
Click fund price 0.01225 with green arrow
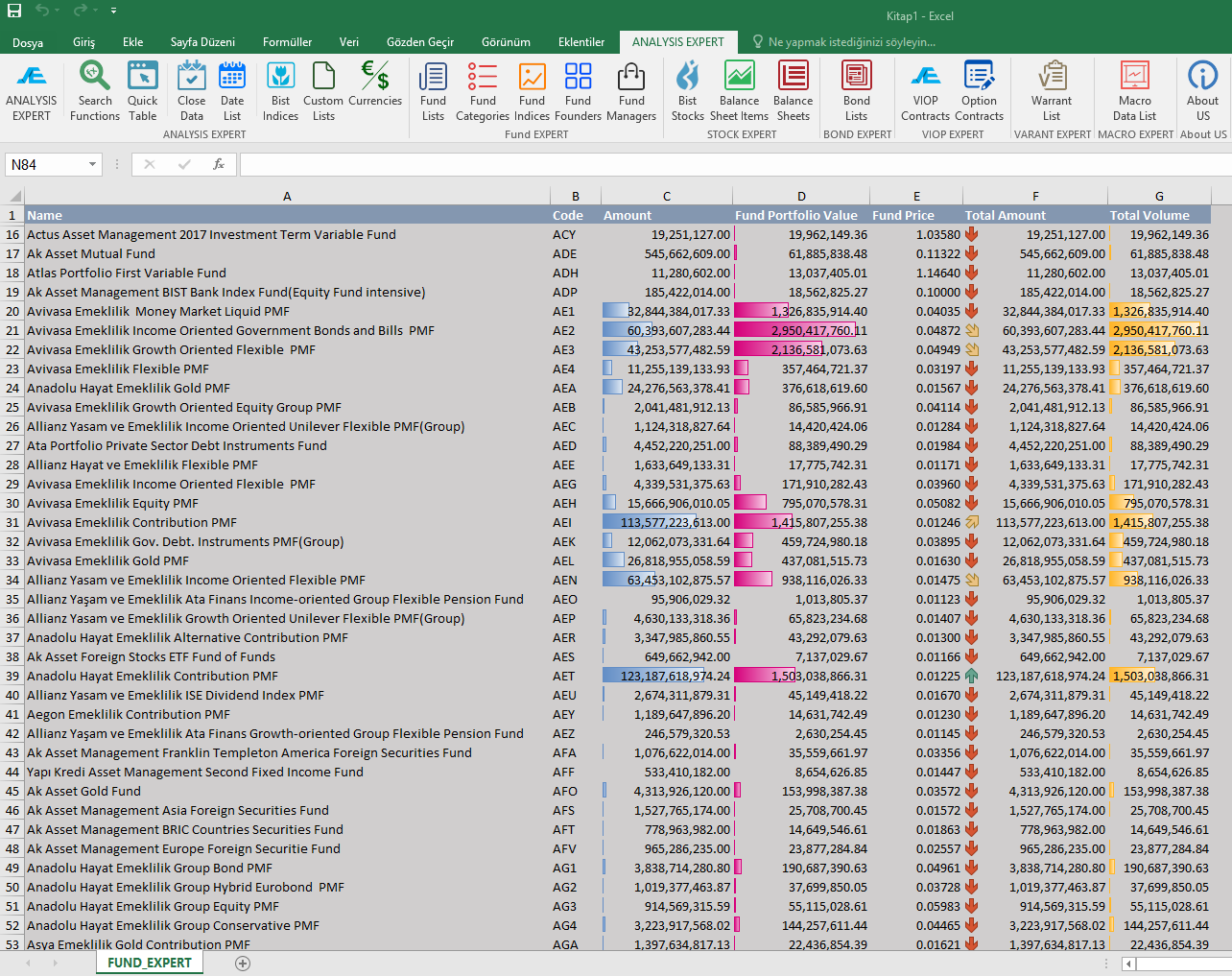click(916, 676)
